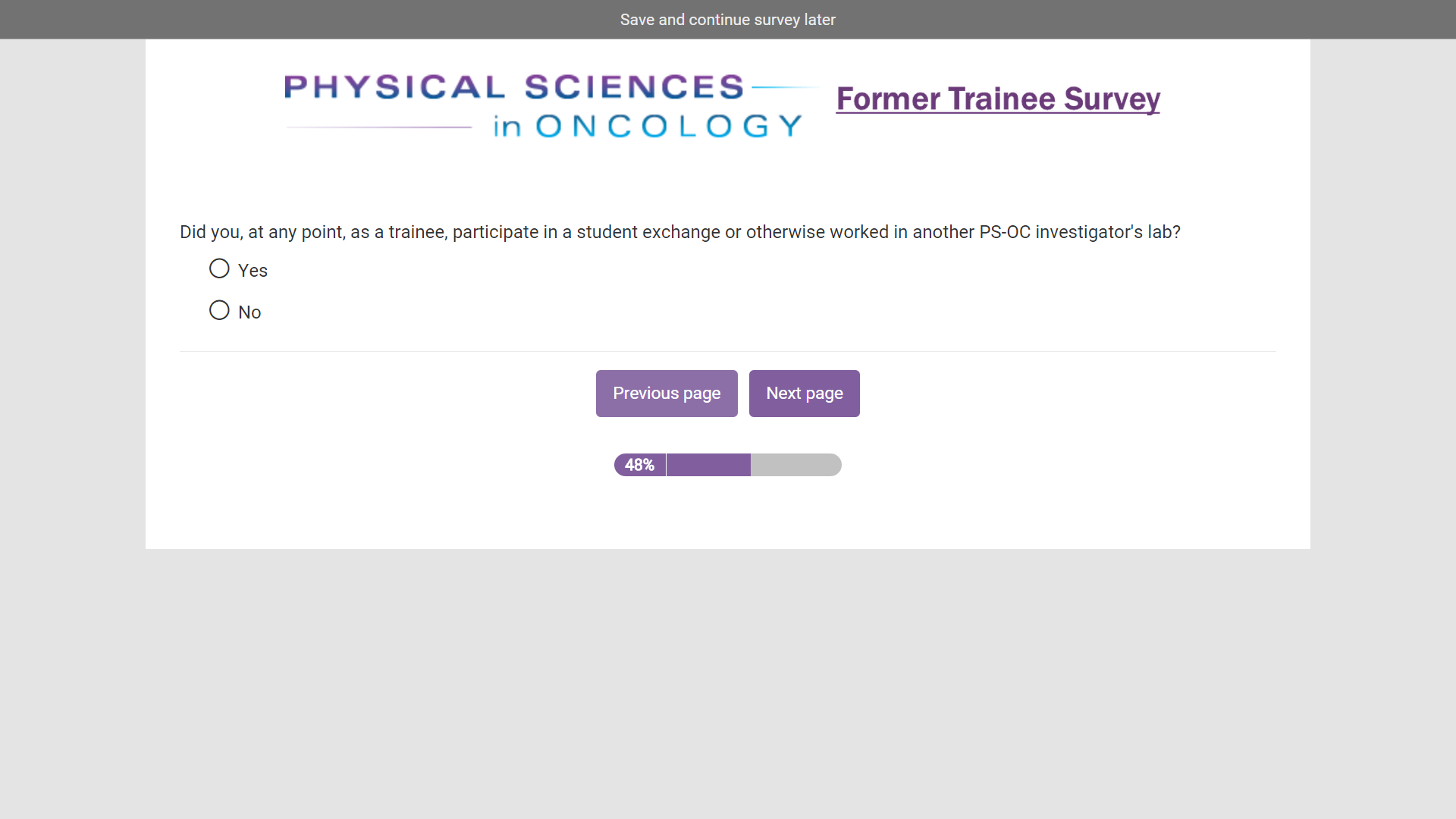Viewport: 1456px width, 819px height.
Task: Click the 48% progress label
Action: [x=639, y=465]
